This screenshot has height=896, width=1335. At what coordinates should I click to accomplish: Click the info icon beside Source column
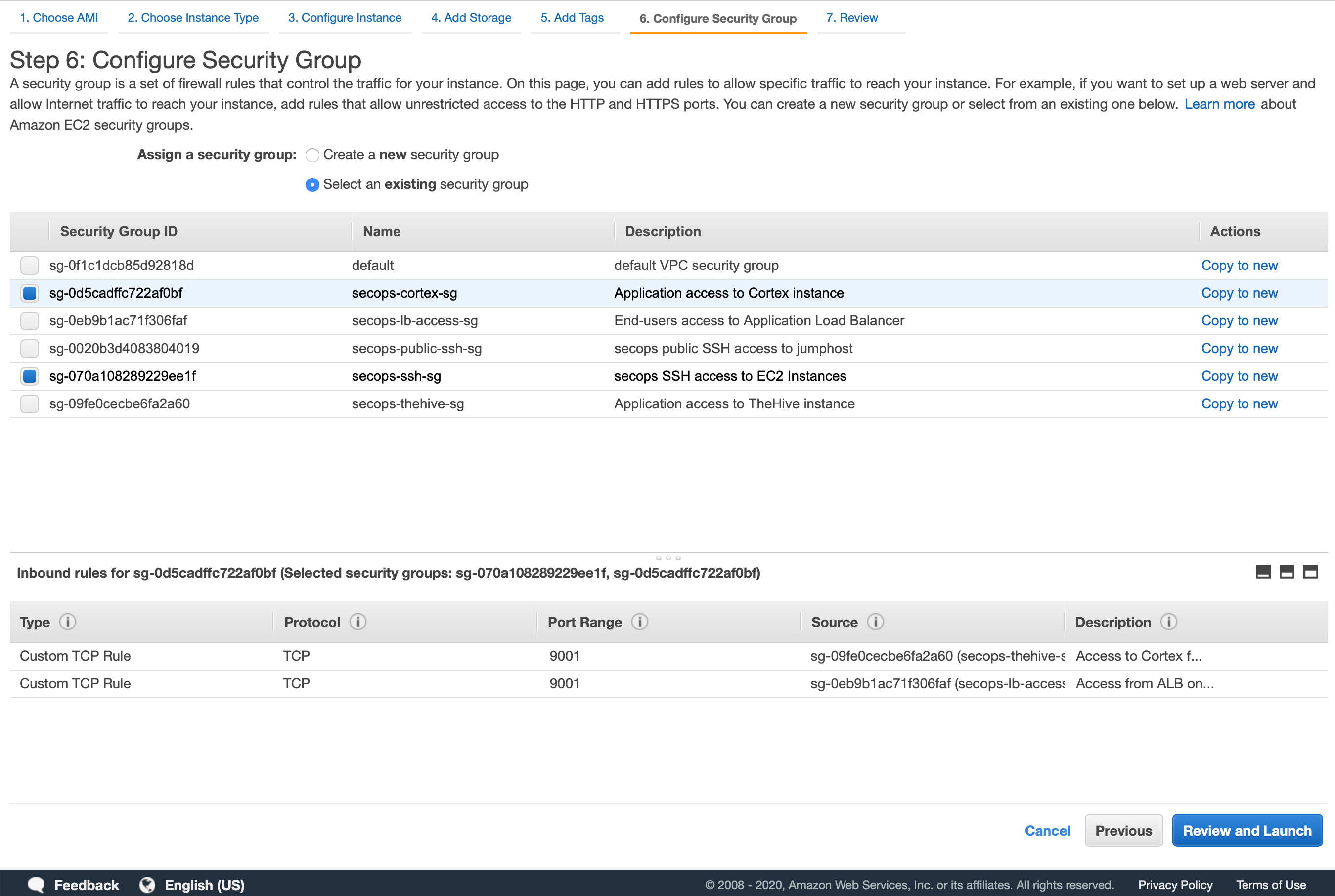tap(875, 622)
